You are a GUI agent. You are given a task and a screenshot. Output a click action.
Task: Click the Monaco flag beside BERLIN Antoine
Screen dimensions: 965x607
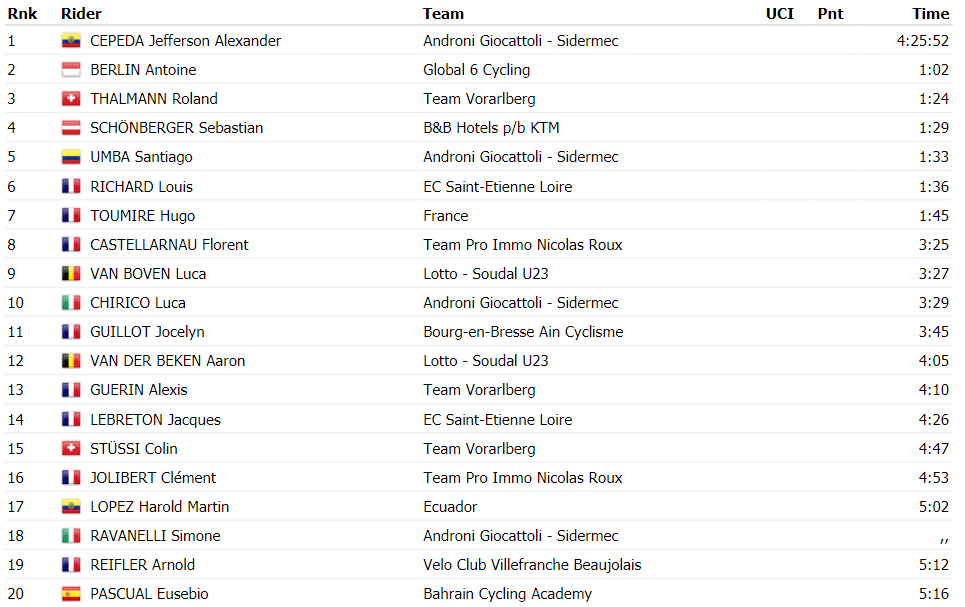click(x=71, y=70)
